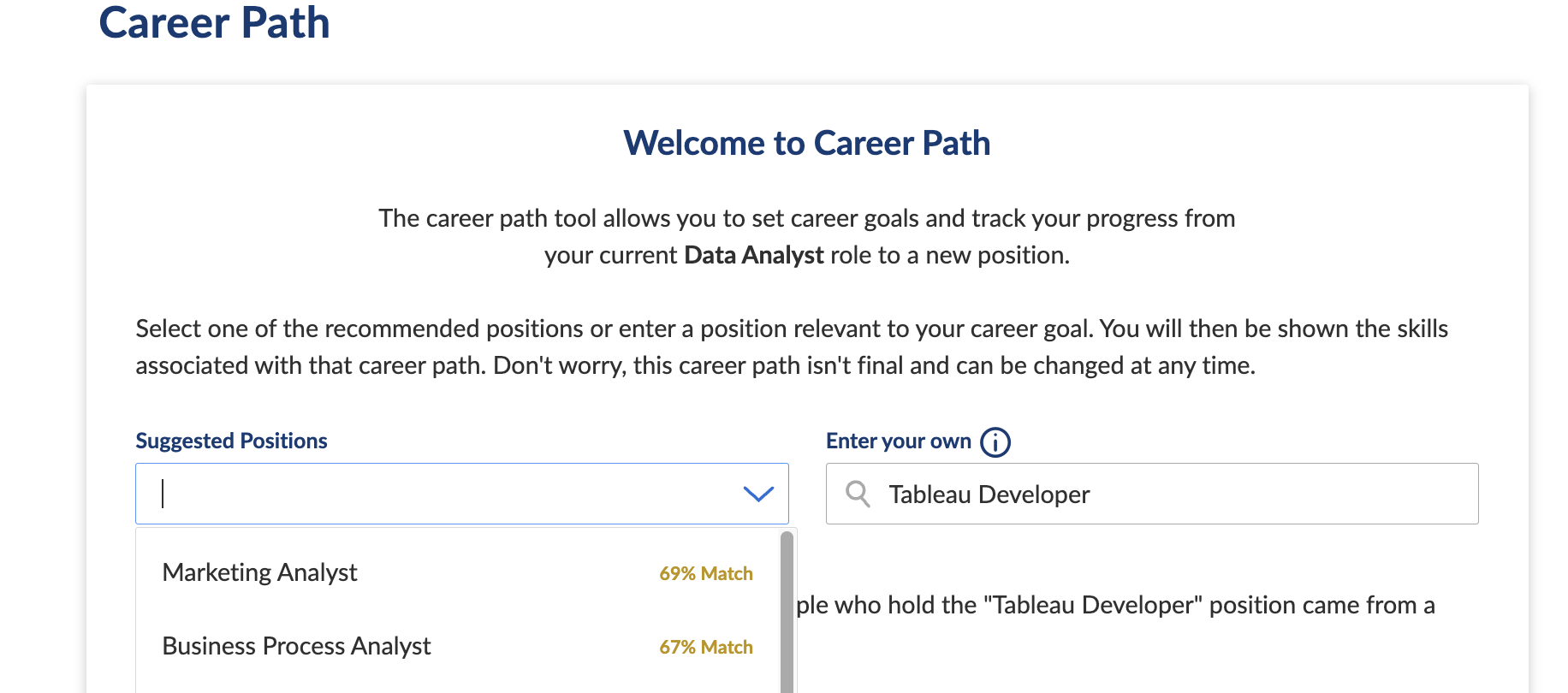Choose the Business Process Analyst option
1568x693 pixels.
(x=296, y=646)
